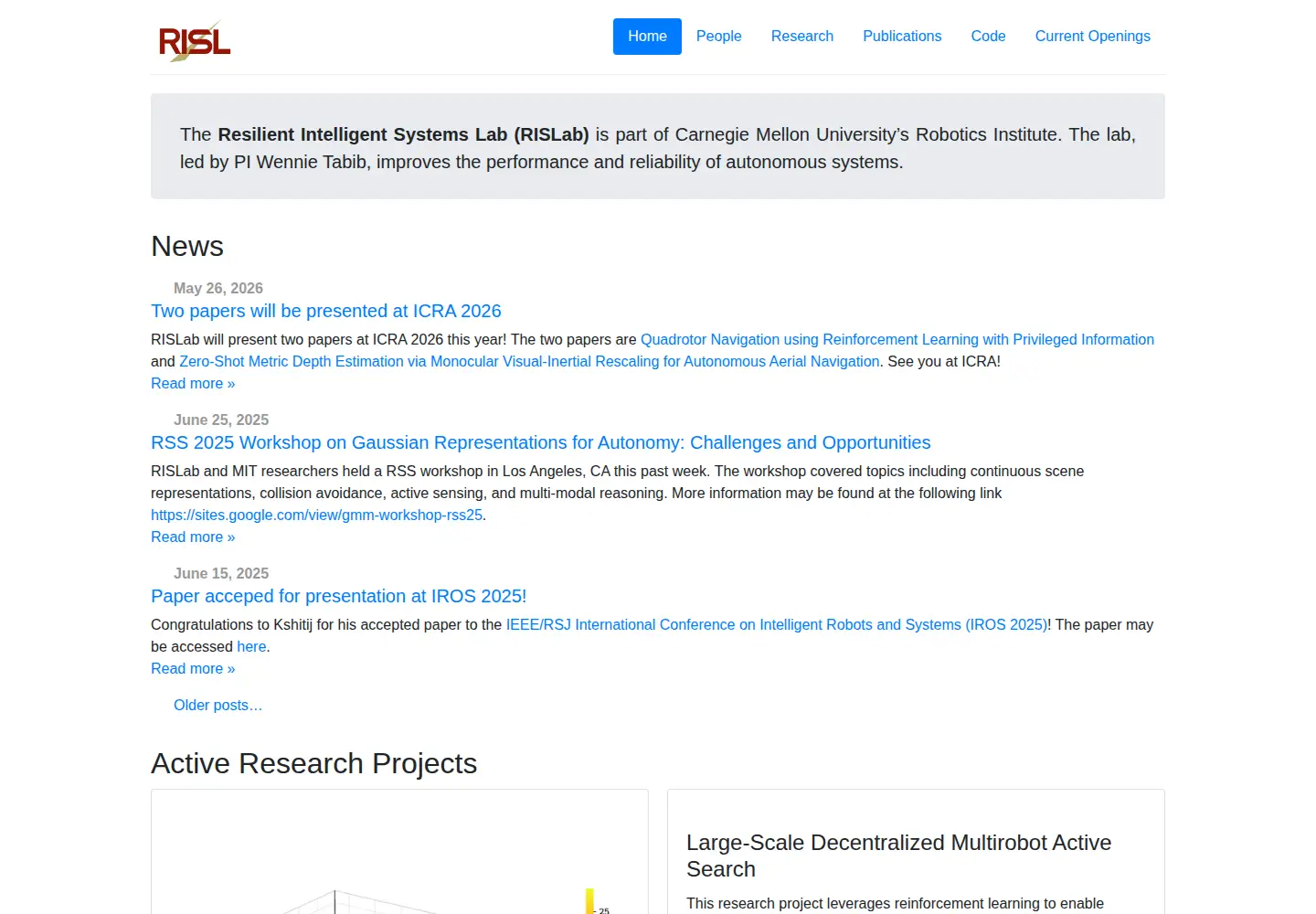The width and height of the screenshot is (1316, 914).
Task: Go to the People page
Action: point(718,37)
